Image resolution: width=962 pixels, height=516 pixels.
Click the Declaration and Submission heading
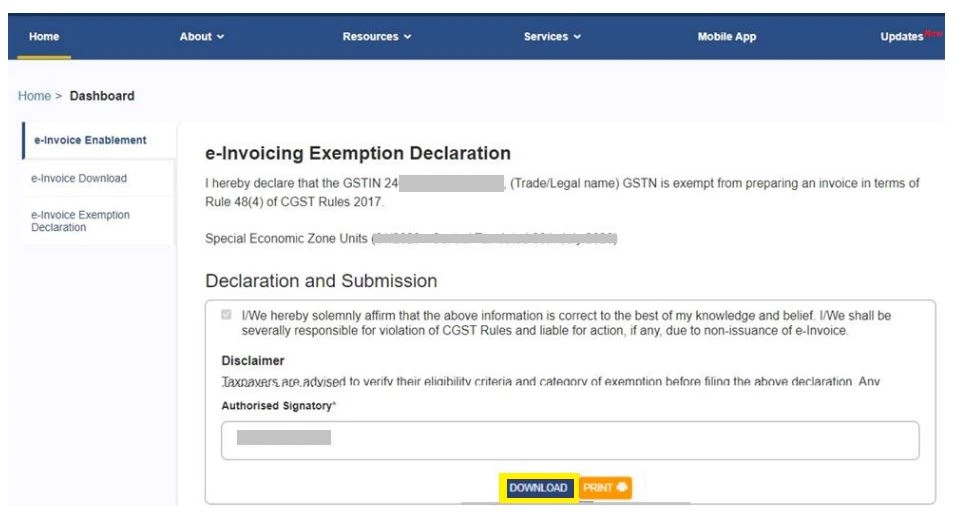pos(320,281)
